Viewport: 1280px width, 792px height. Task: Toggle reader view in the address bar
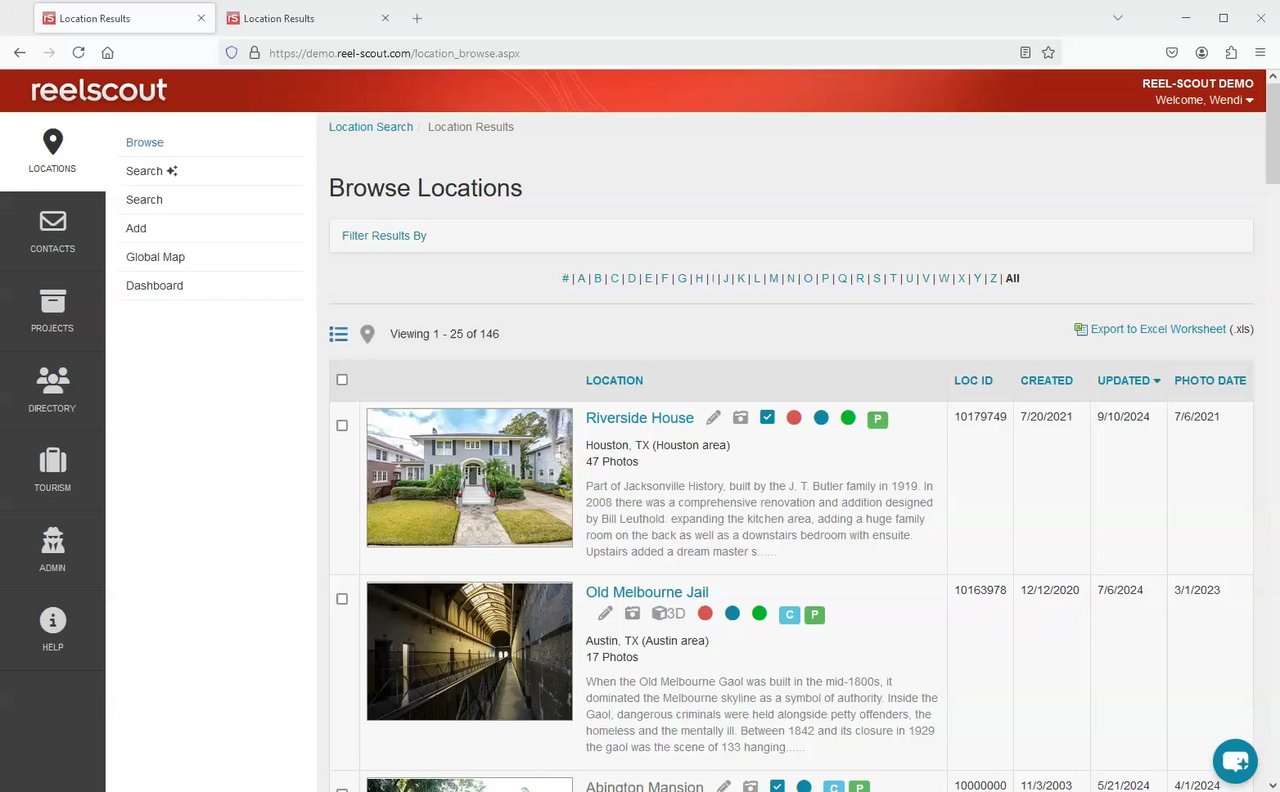coord(1025,53)
